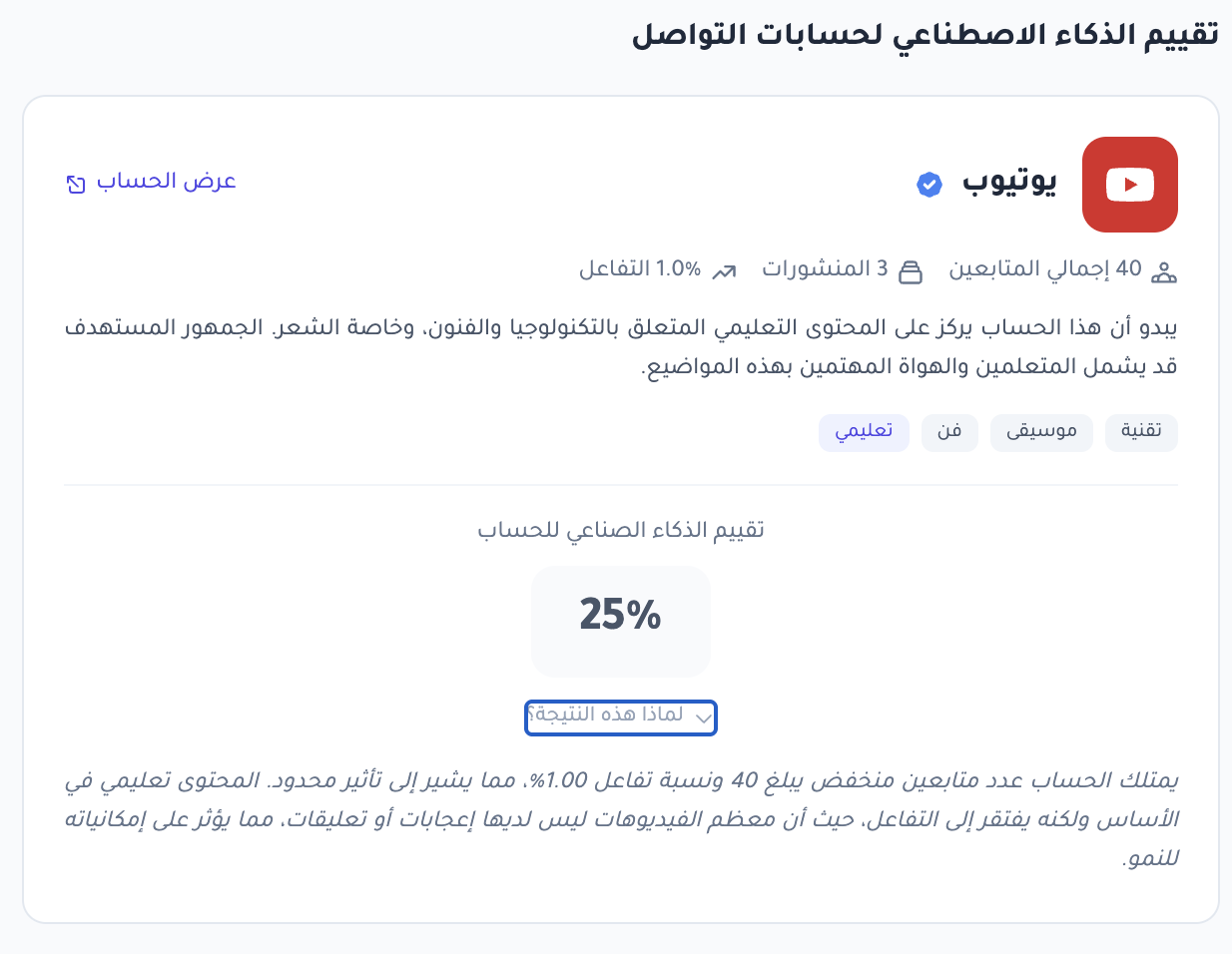This screenshot has width=1232, height=954.
Task: Click the يوتيوب account title
Action: click(x=1009, y=183)
